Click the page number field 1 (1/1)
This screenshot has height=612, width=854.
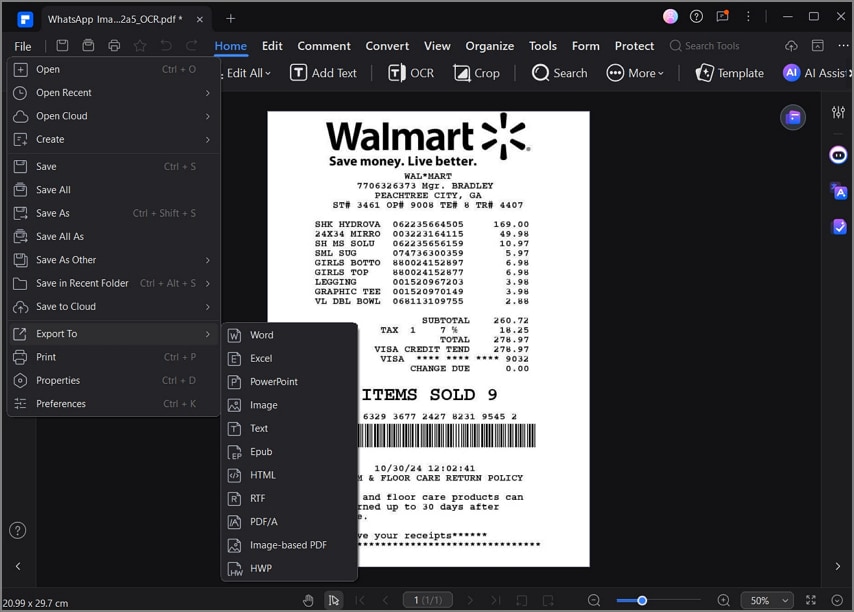pyautogui.click(x=428, y=600)
